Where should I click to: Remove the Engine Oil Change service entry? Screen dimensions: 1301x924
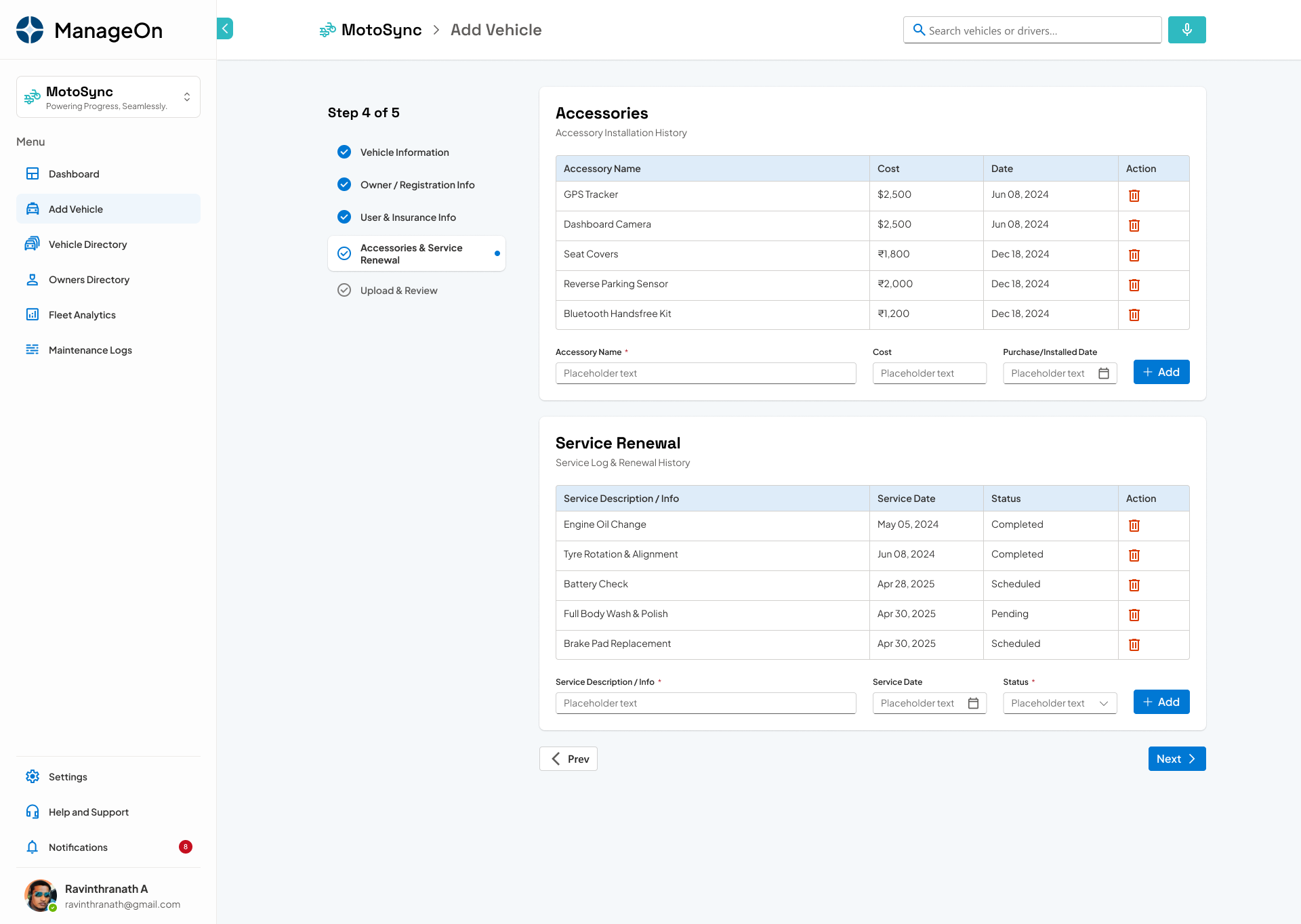pyautogui.click(x=1134, y=526)
